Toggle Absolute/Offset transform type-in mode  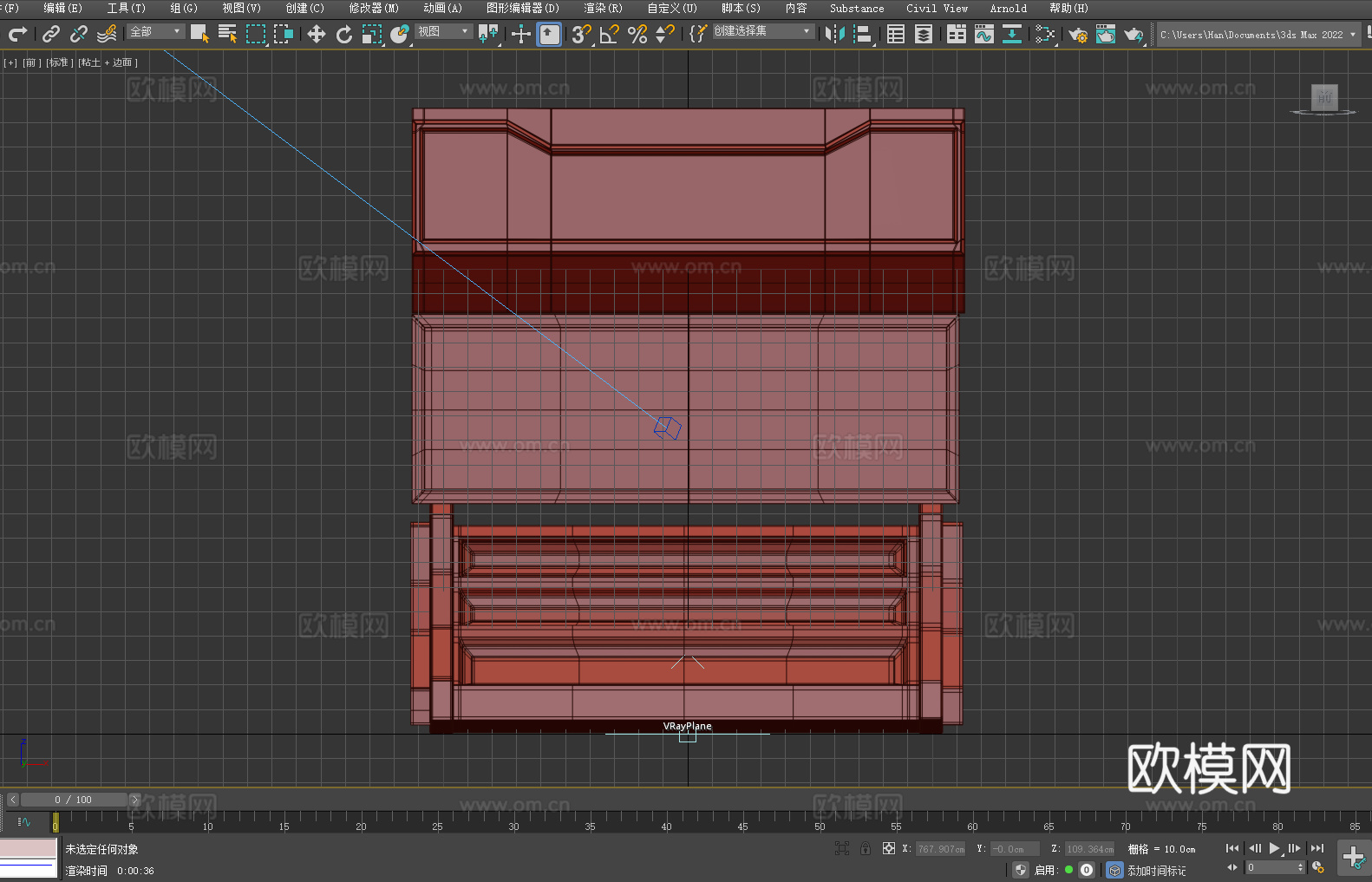click(x=889, y=848)
